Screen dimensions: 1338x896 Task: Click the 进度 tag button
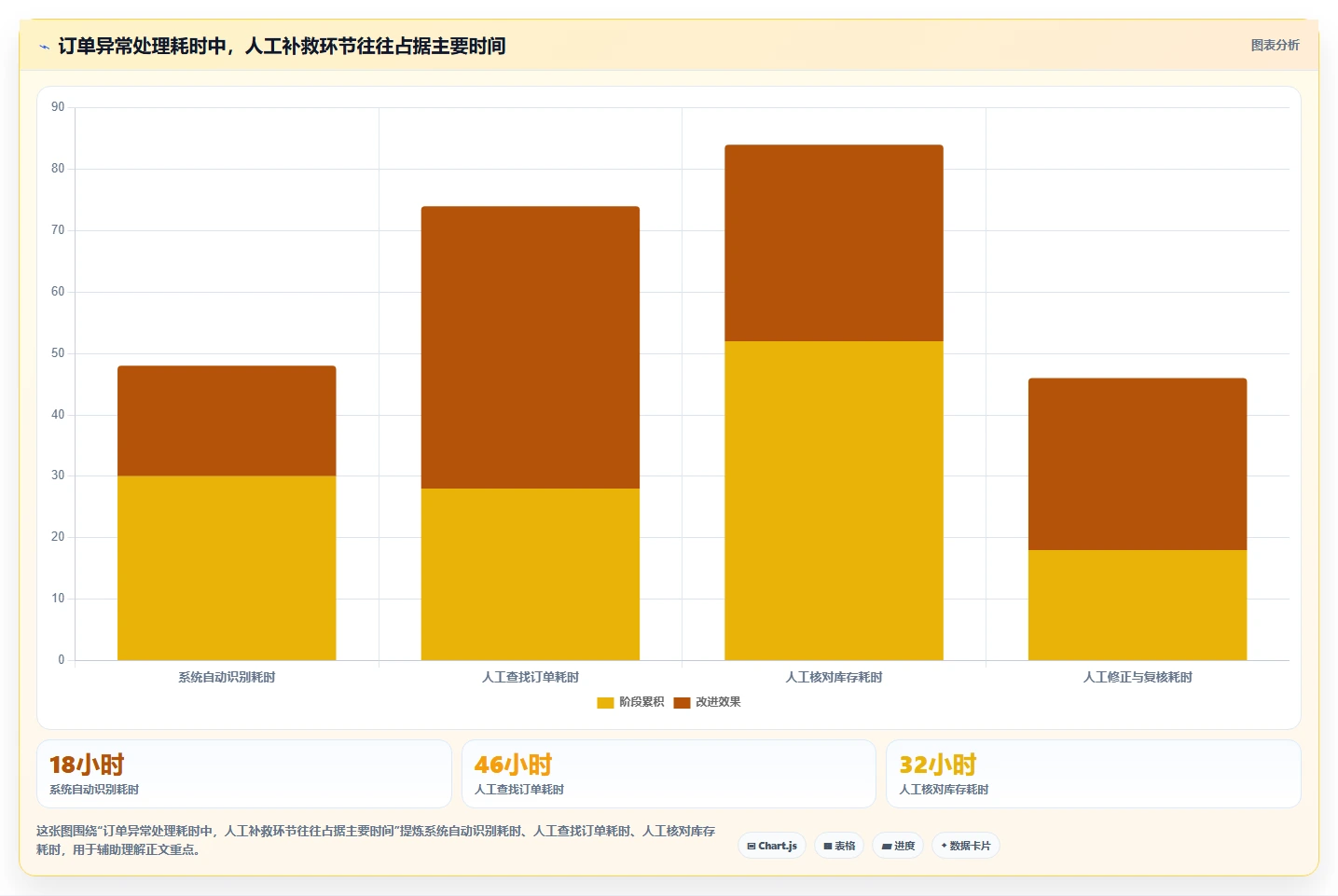coord(898,846)
